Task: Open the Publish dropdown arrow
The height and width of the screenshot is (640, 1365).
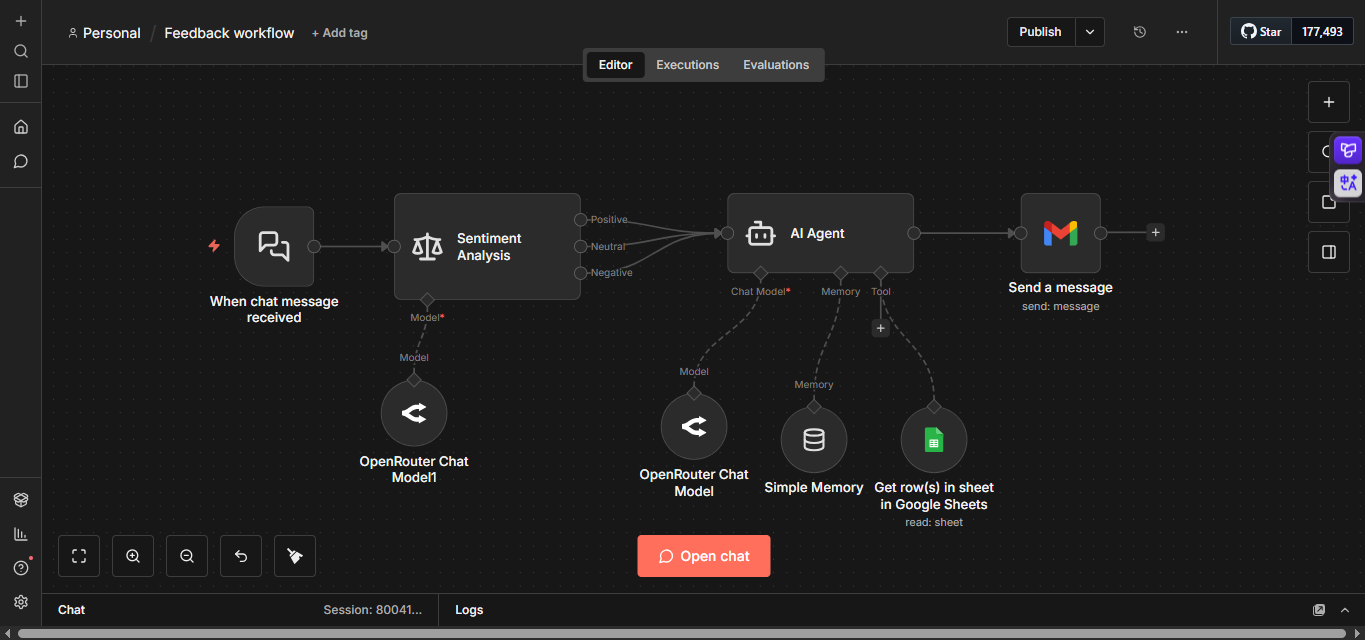Action: 1090,32
